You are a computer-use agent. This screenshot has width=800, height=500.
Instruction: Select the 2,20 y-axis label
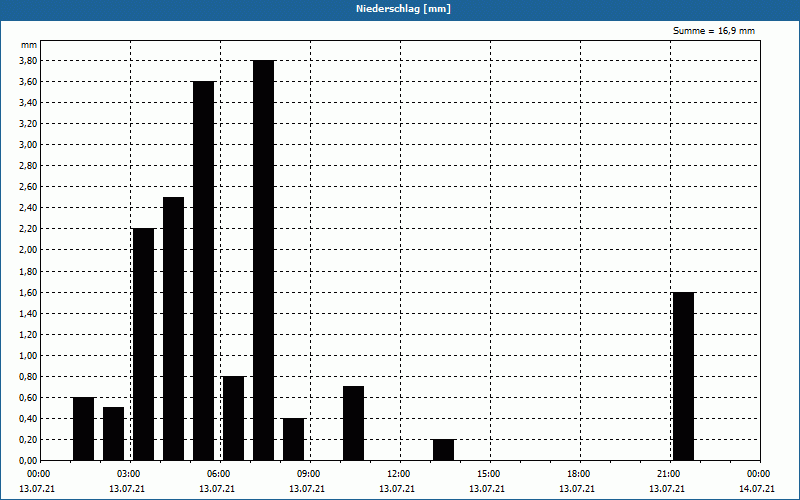click(29, 229)
